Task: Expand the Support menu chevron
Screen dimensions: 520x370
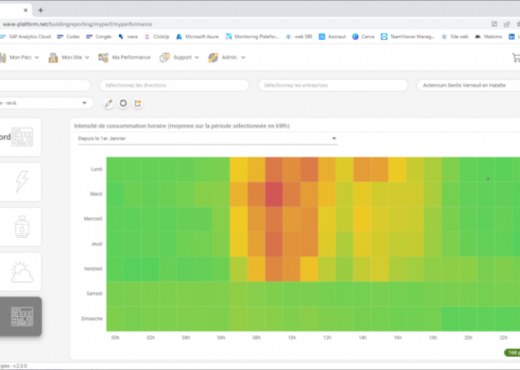Action: (x=197, y=58)
